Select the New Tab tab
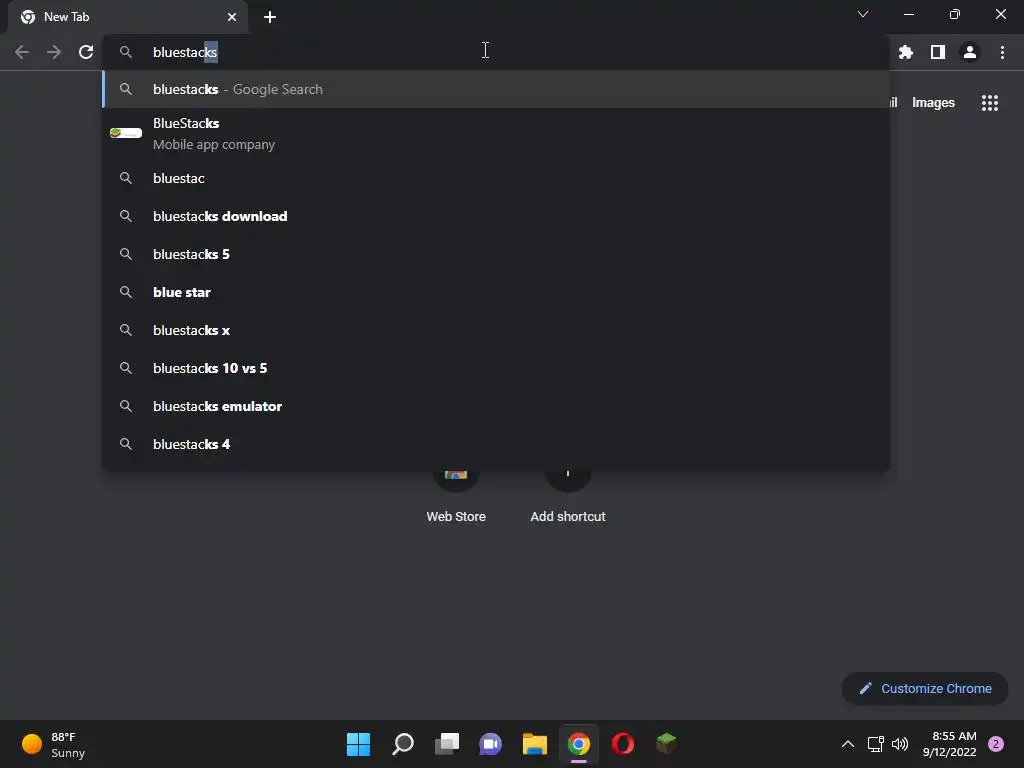1024x768 pixels. (128, 17)
